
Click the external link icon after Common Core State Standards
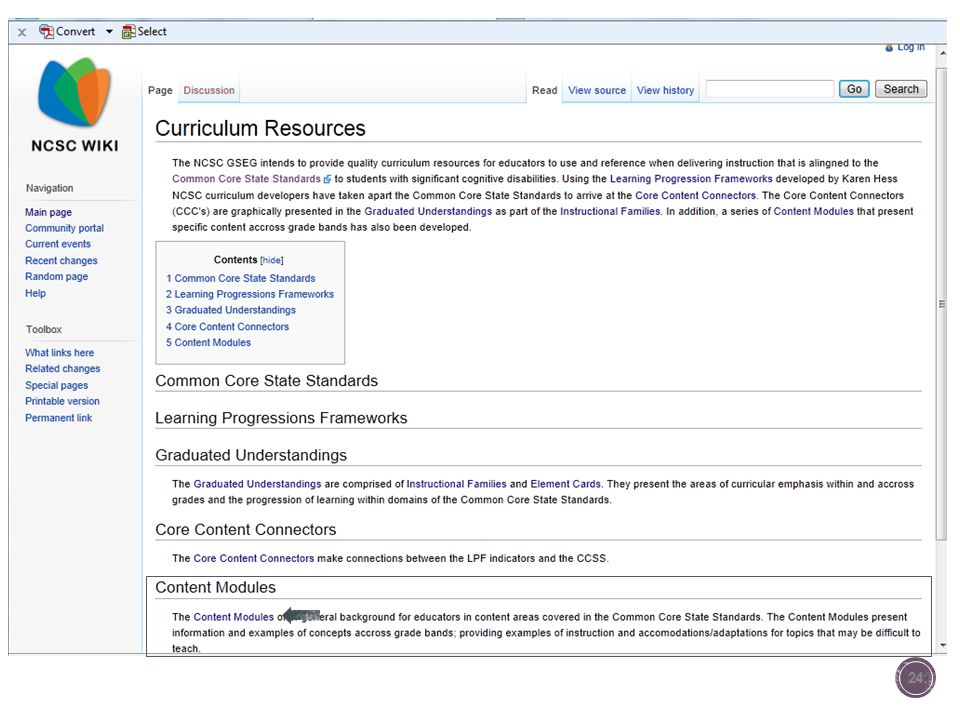[328, 179]
